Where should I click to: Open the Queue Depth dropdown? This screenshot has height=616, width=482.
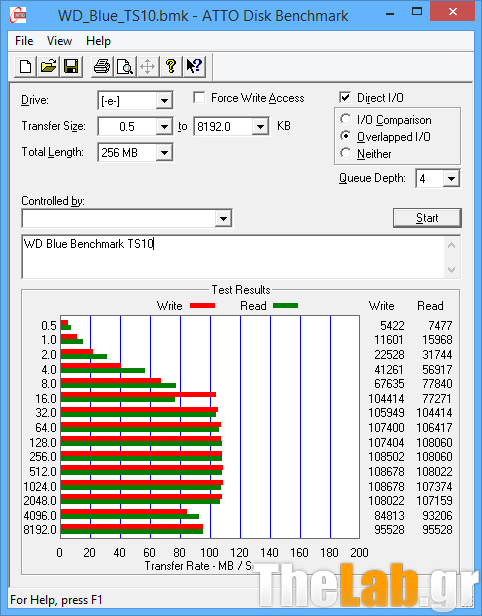451,179
